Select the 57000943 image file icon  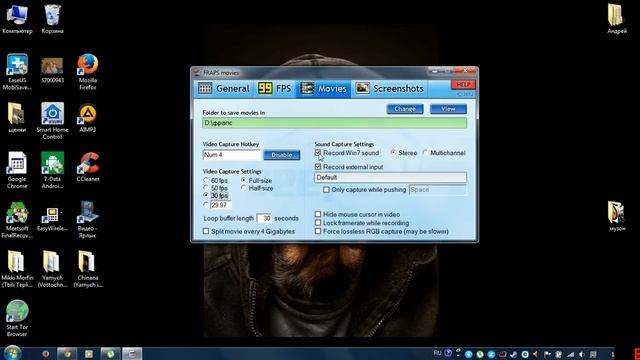click(52, 69)
